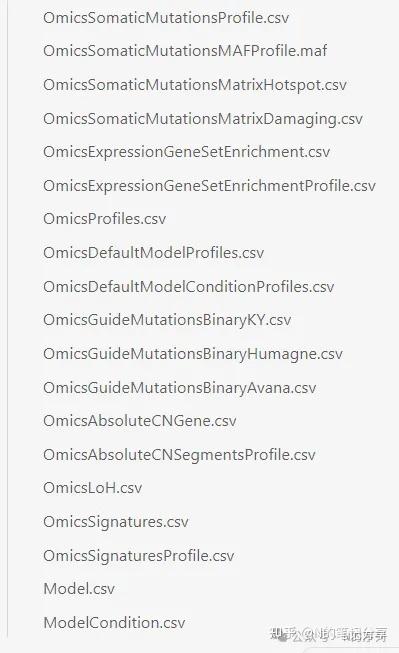Open OmicsSignaturesProfile.csv
The height and width of the screenshot is (653, 399).
tap(139, 556)
